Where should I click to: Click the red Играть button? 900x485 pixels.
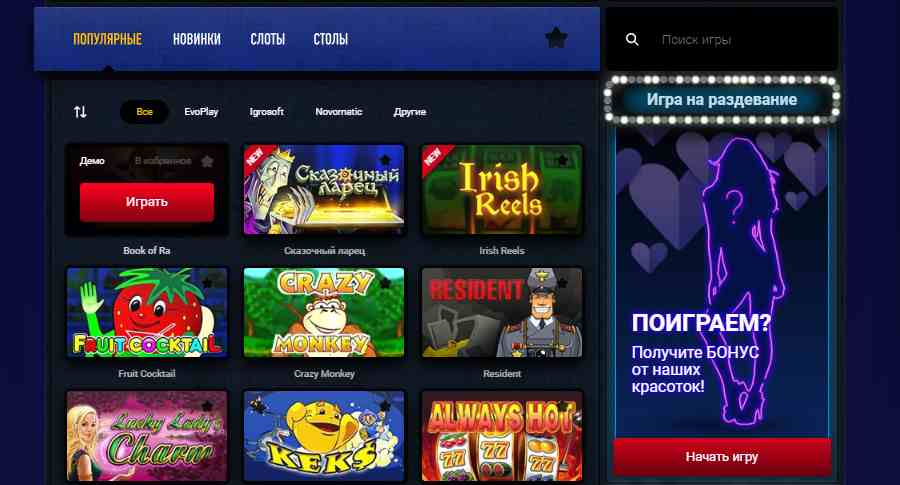pyautogui.click(x=147, y=202)
